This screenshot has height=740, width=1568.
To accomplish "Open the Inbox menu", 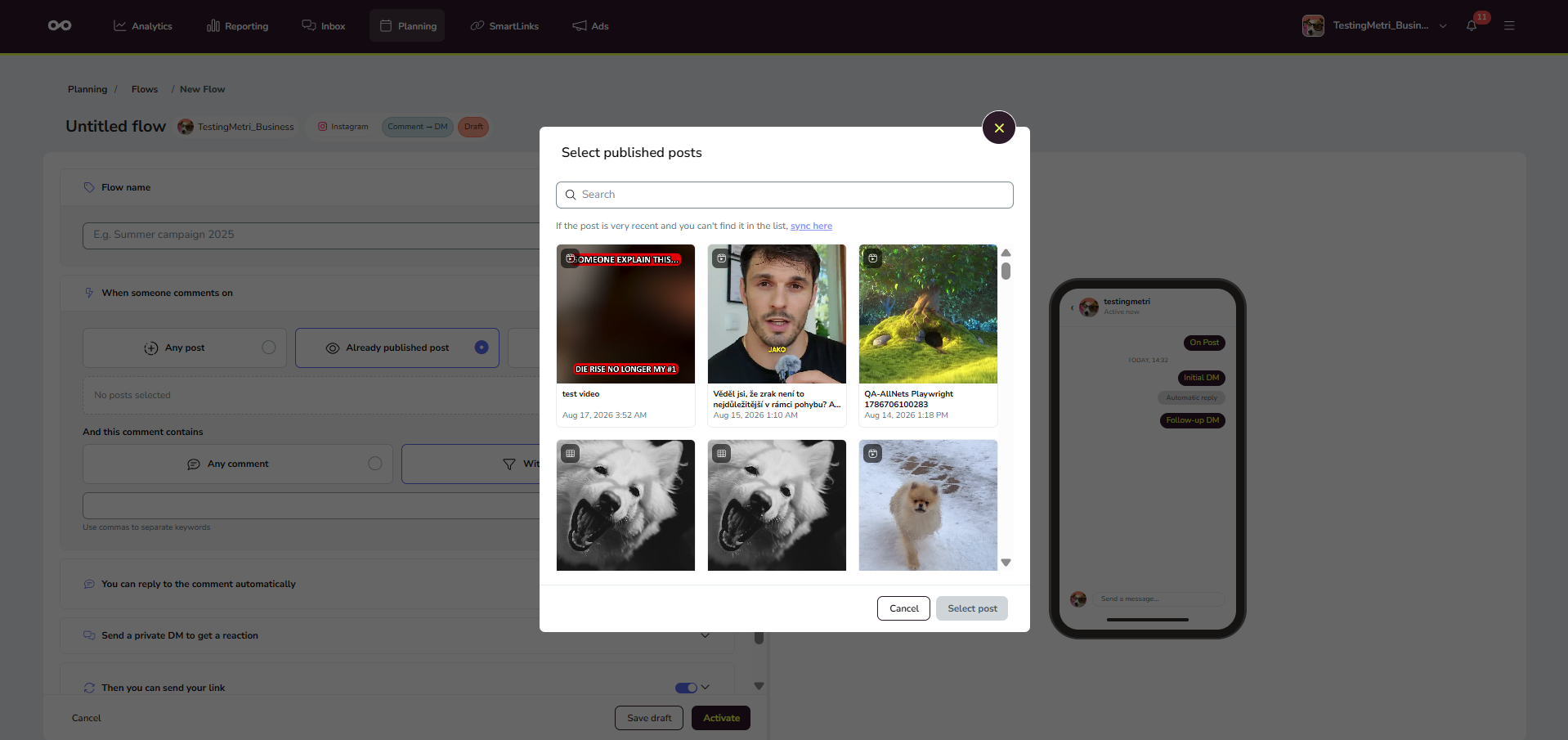I will (324, 26).
